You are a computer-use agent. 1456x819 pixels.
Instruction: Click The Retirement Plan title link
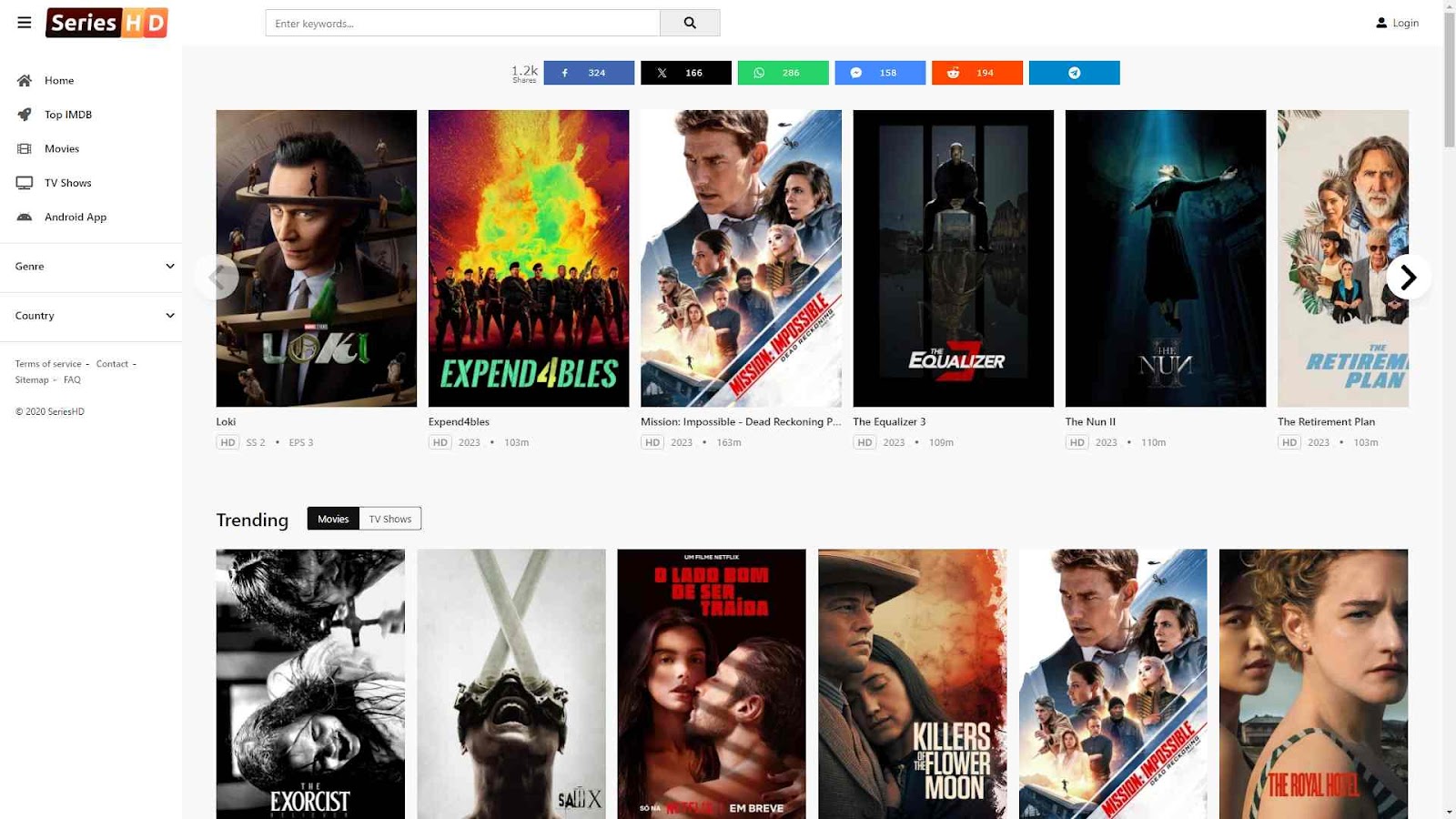click(1326, 421)
